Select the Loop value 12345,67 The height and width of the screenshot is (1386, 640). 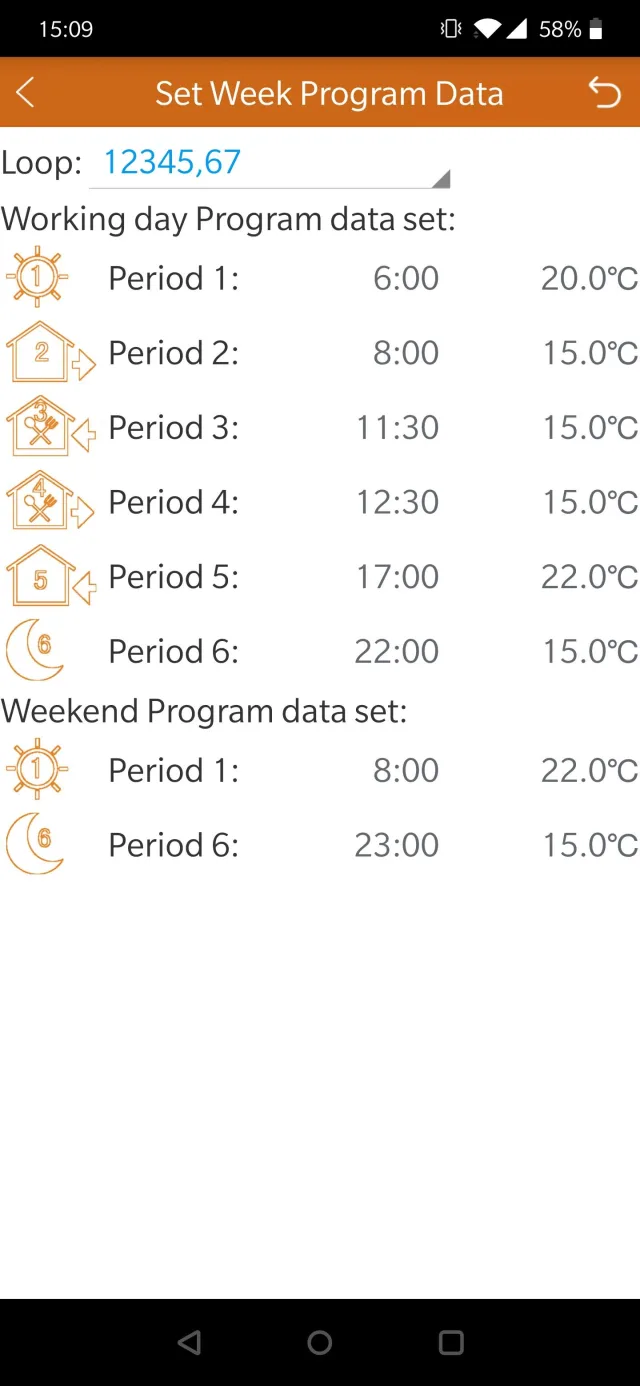(172, 162)
